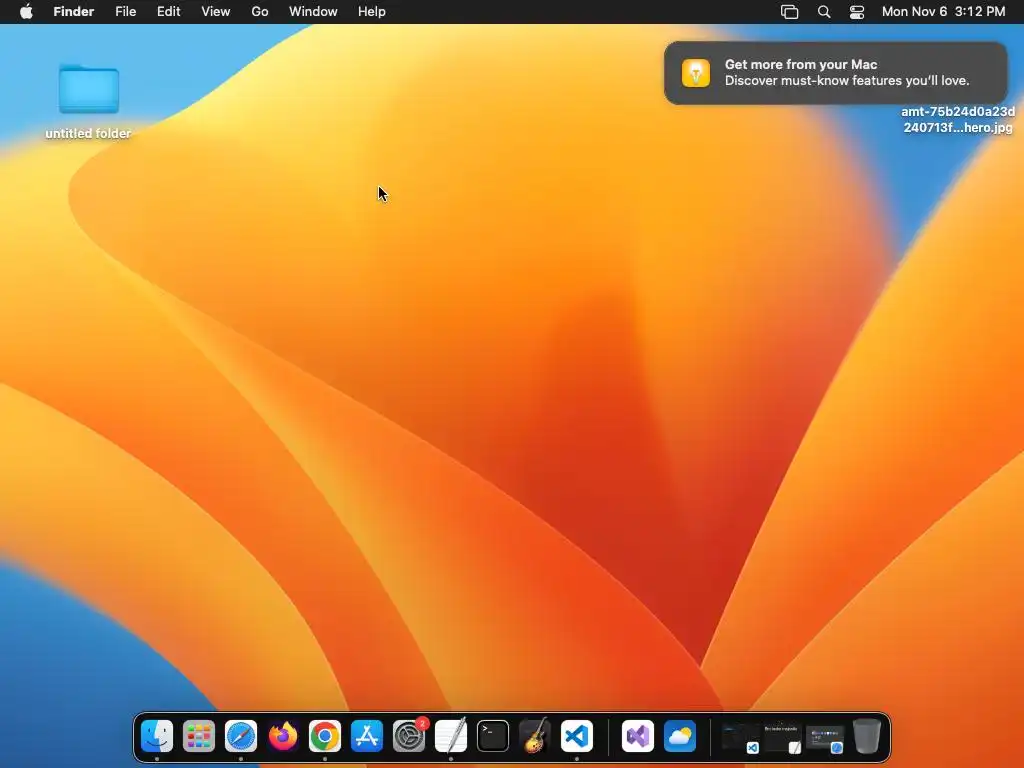
Task: Open GarageBand guitar icon in Dock
Action: pos(534,736)
